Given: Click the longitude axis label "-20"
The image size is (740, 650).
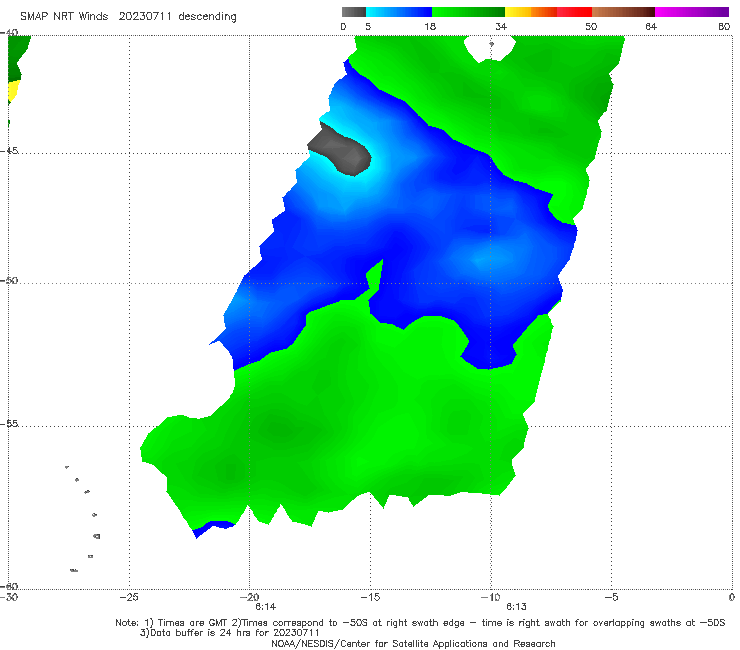Looking at the screenshot, I should [249, 597].
